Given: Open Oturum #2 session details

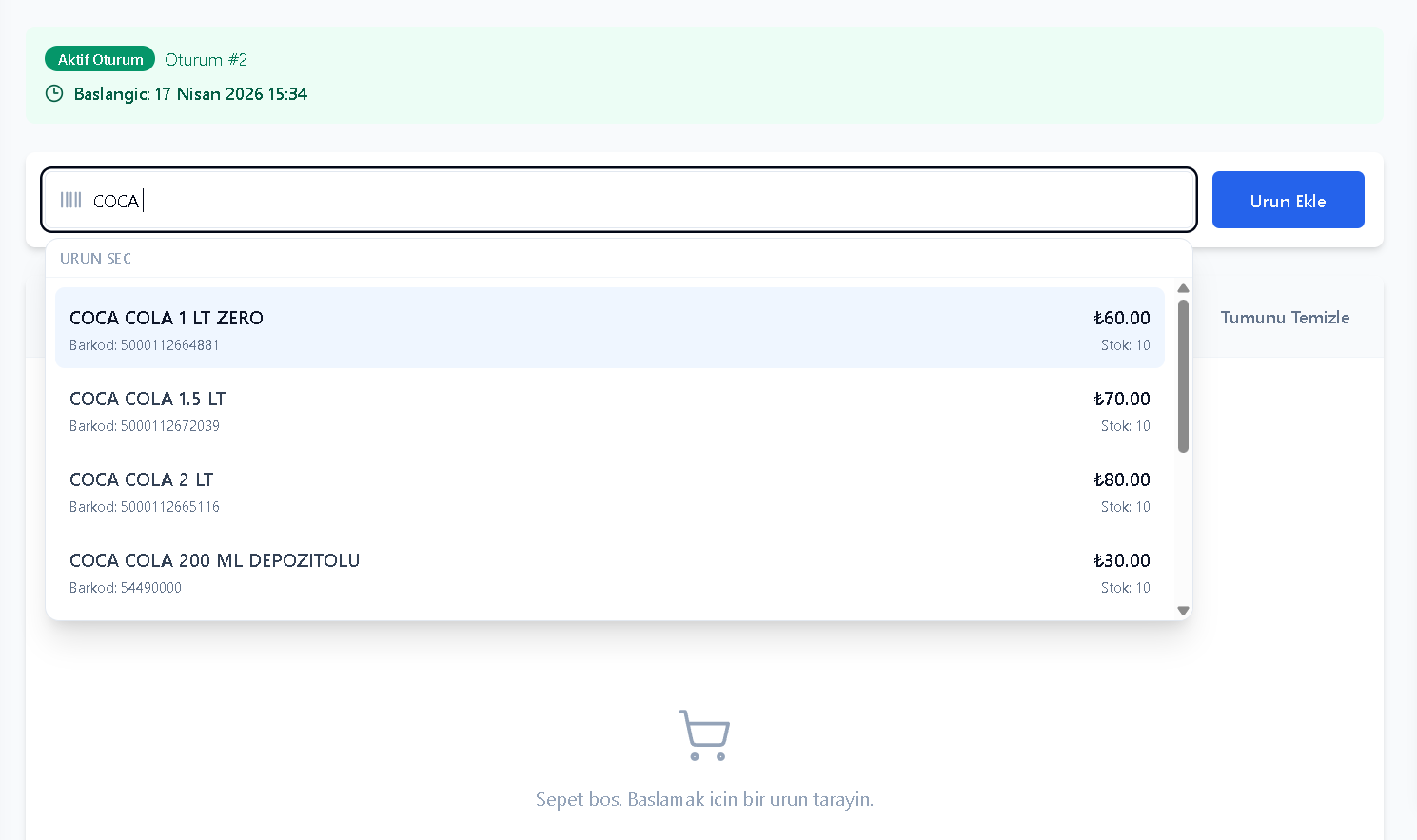Looking at the screenshot, I should (206, 59).
